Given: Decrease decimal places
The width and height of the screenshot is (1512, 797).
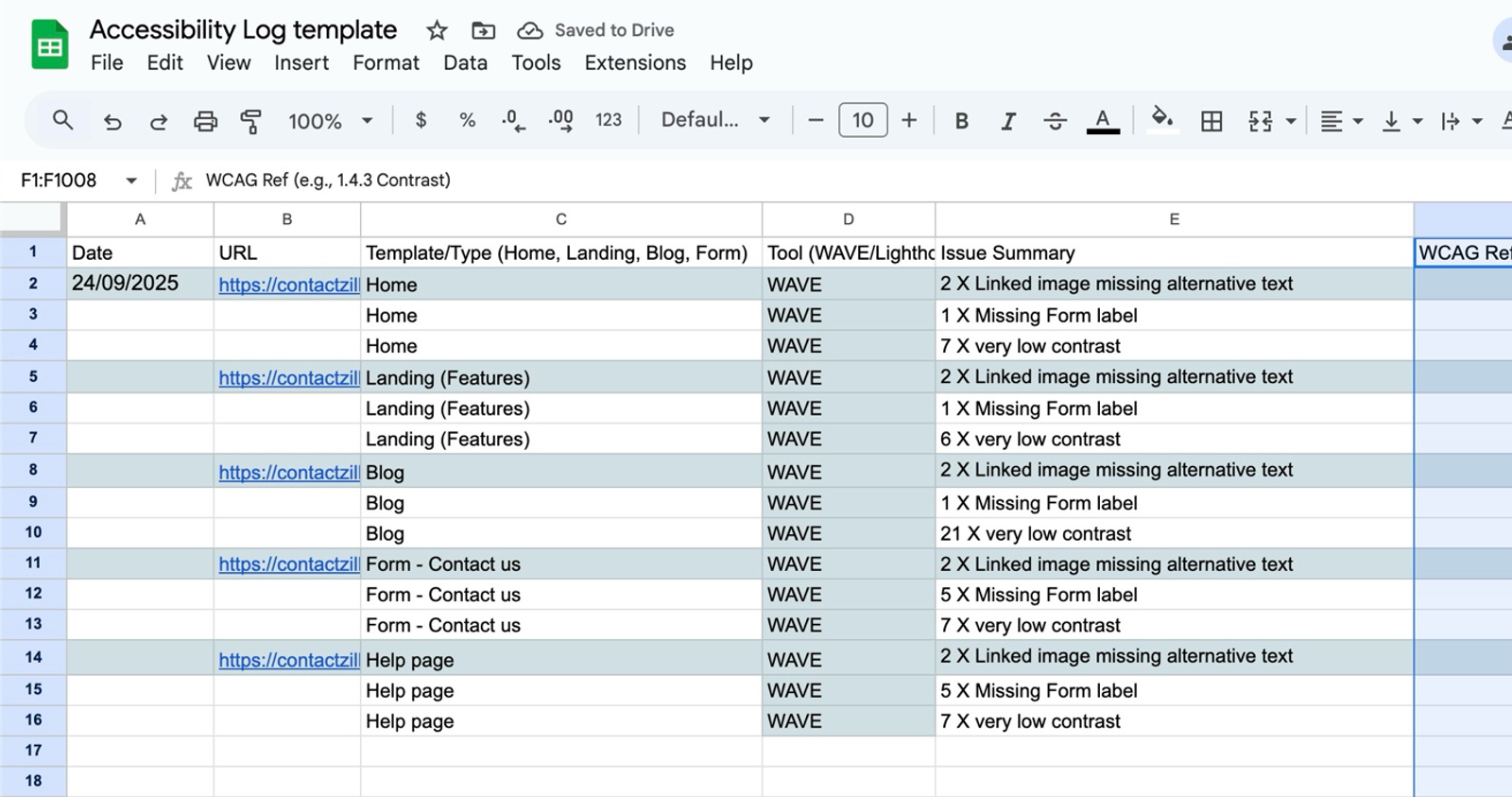Looking at the screenshot, I should pos(513,120).
